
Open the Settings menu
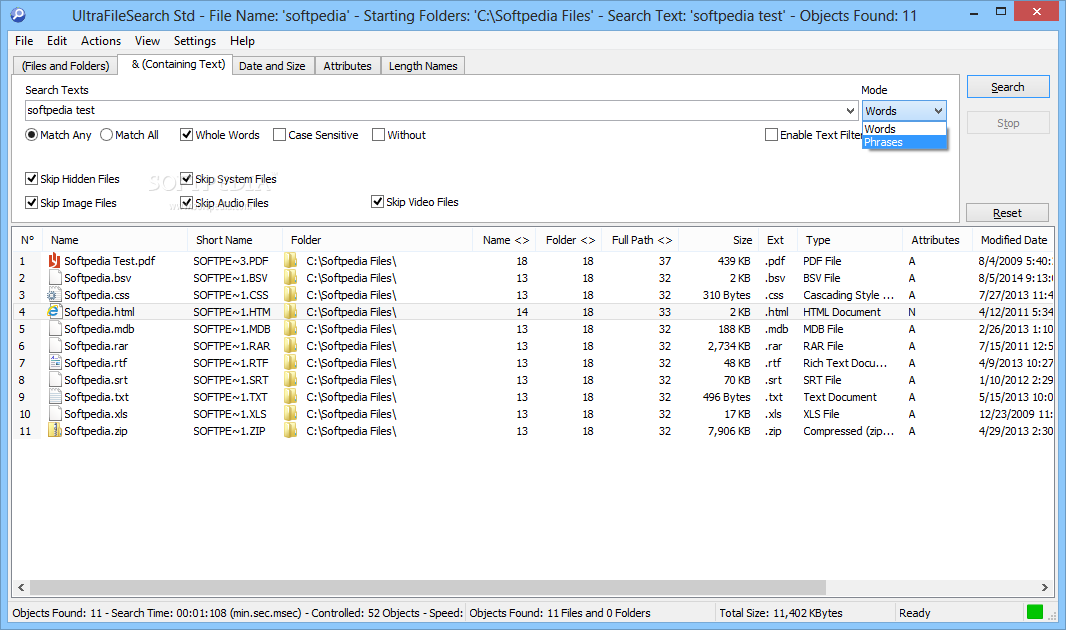pyautogui.click(x=194, y=41)
